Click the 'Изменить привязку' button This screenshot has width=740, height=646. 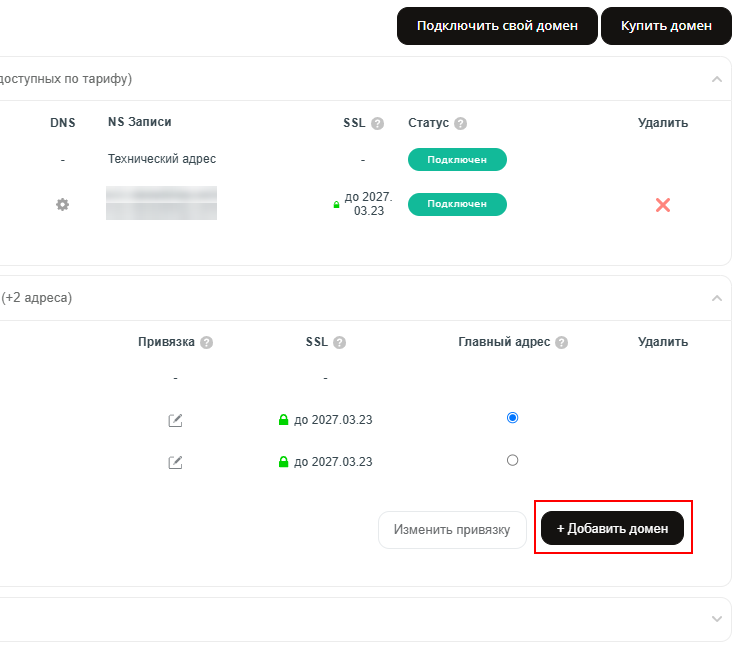click(452, 530)
